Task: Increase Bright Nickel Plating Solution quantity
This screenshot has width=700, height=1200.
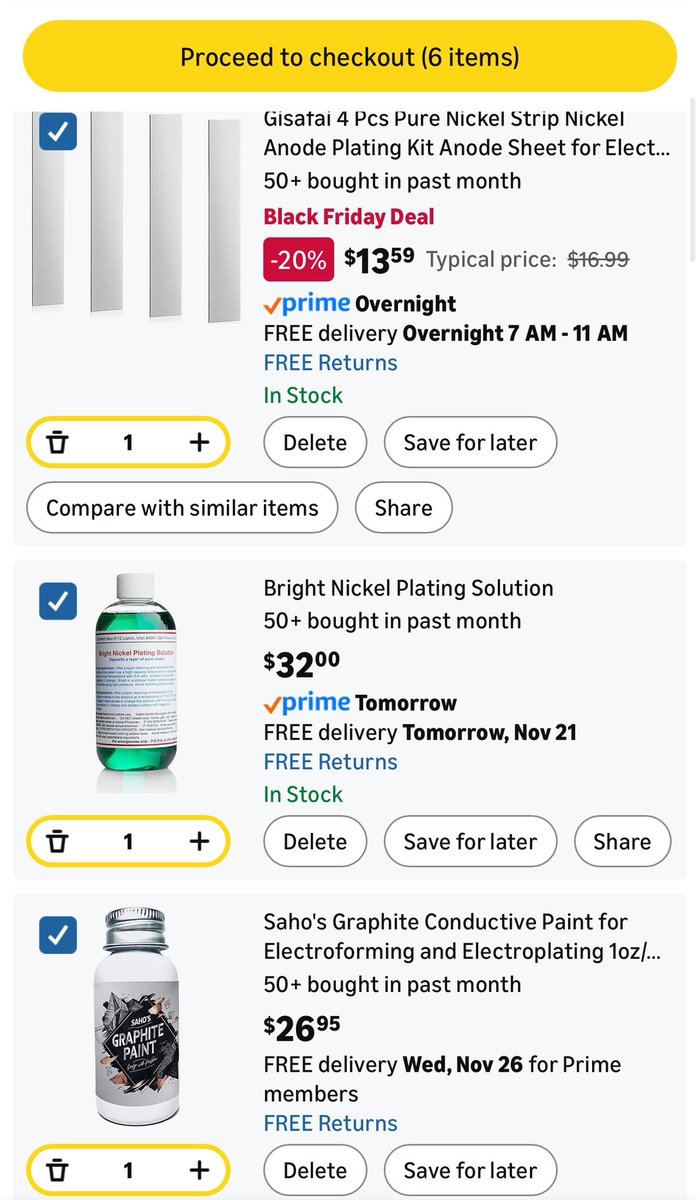Action: point(199,842)
